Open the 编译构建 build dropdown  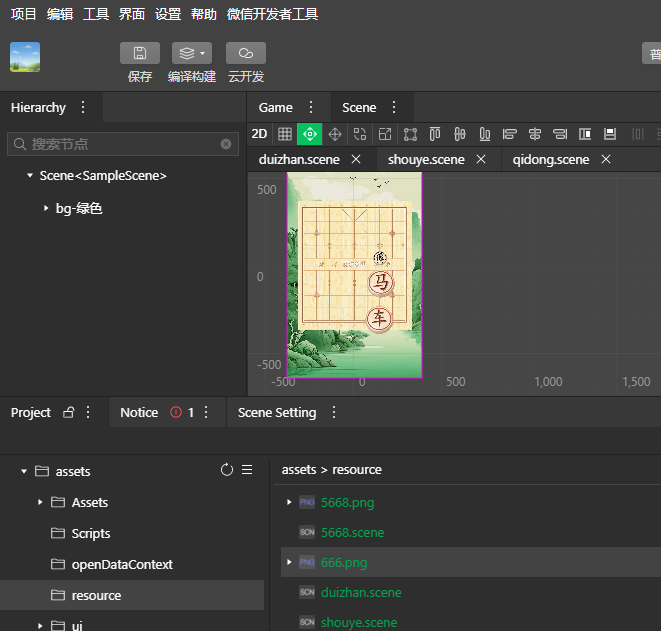click(192, 54)
